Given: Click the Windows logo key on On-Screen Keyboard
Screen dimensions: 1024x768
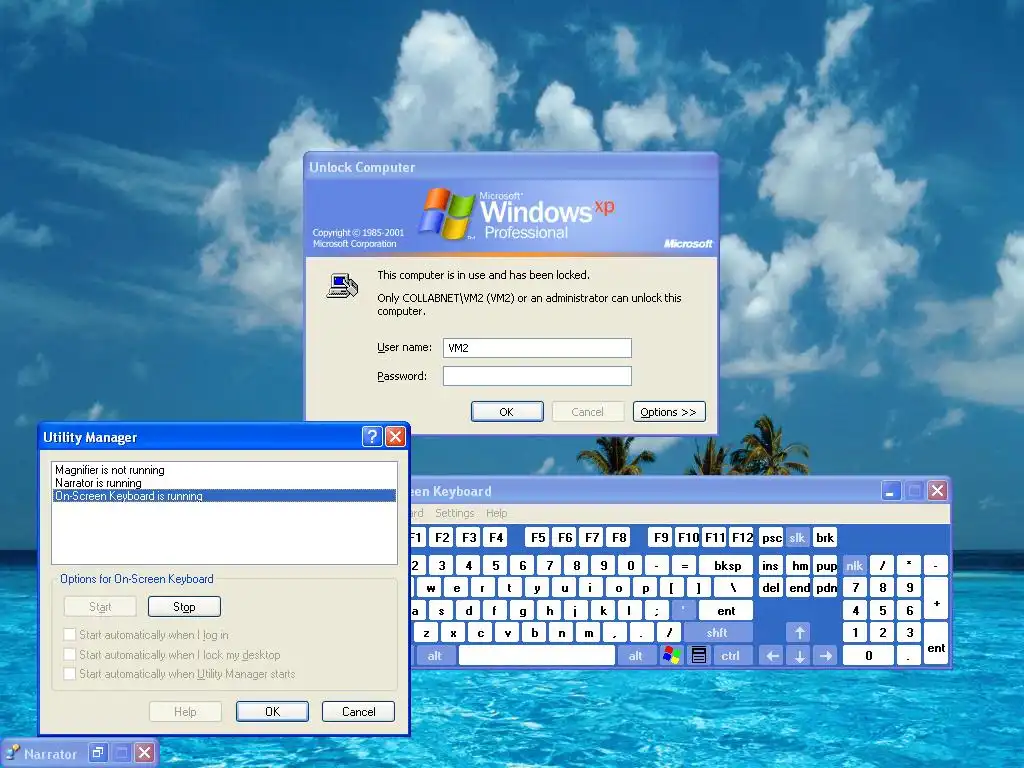Looking at the screenshot, I should click(x=671, y=655).
